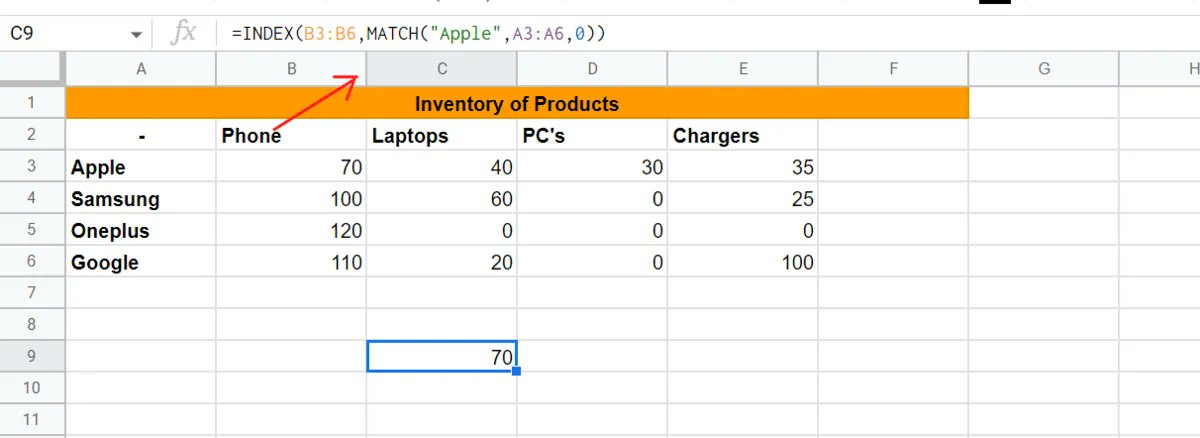Select row 1 header

[31, 103]
